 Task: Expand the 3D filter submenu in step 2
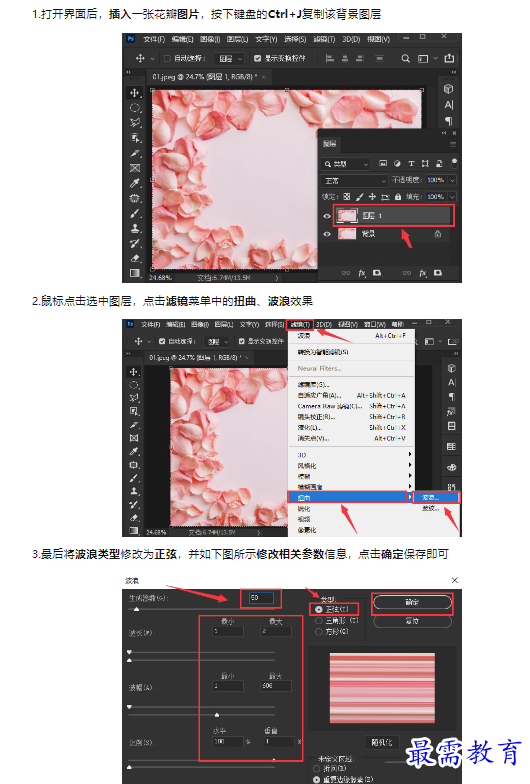pyautogui.click(x=352, y=454)
